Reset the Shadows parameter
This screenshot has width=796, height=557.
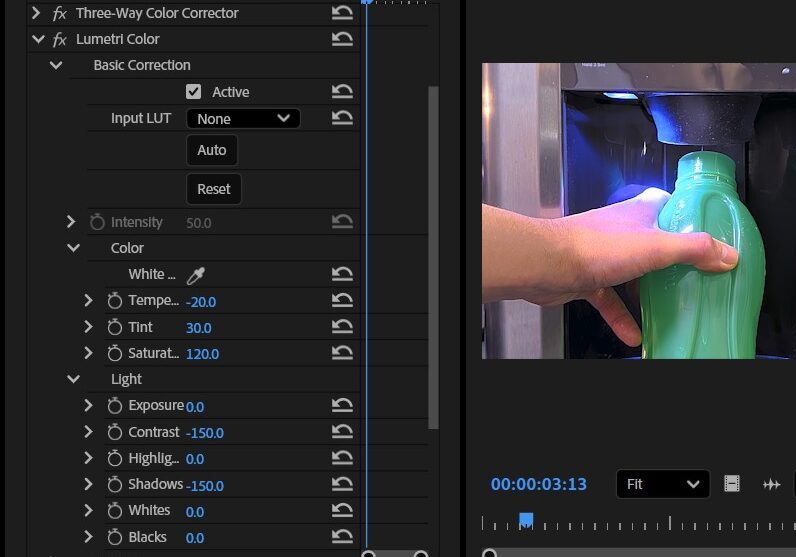tap(342, 484)
